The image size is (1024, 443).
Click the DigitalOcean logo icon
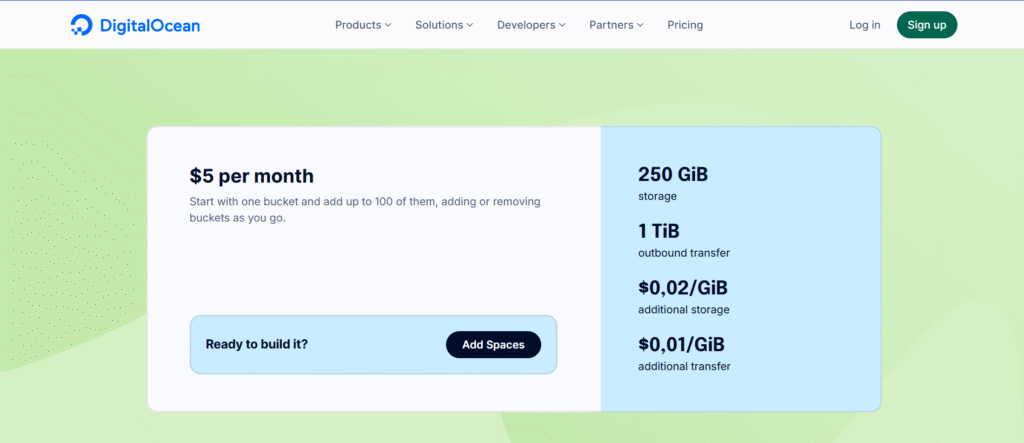tap(82, 25)
